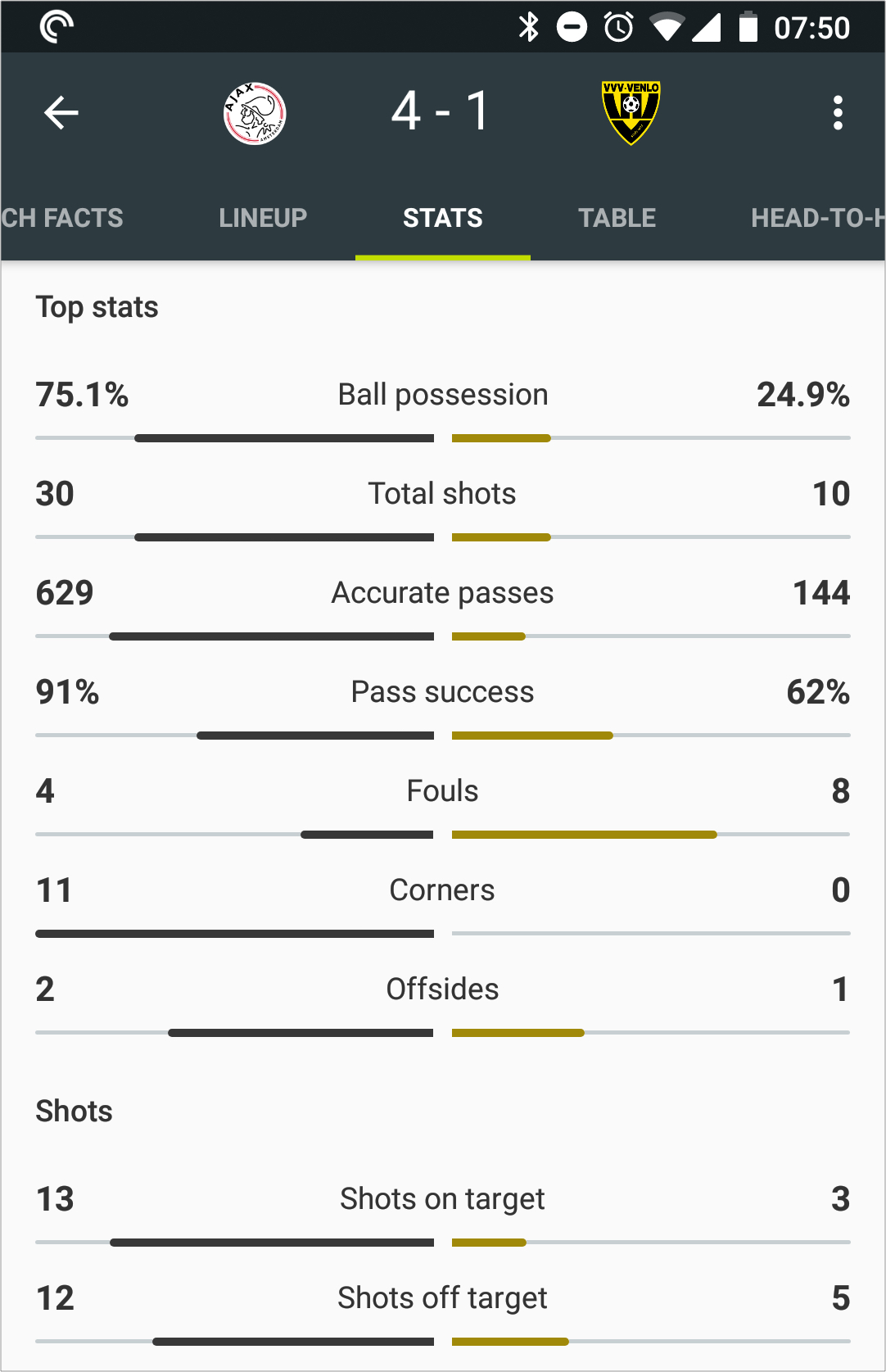Switch to the Lineup tab
The height and width of the screenshot is (1372, 886).
click(x=263, y=218)
